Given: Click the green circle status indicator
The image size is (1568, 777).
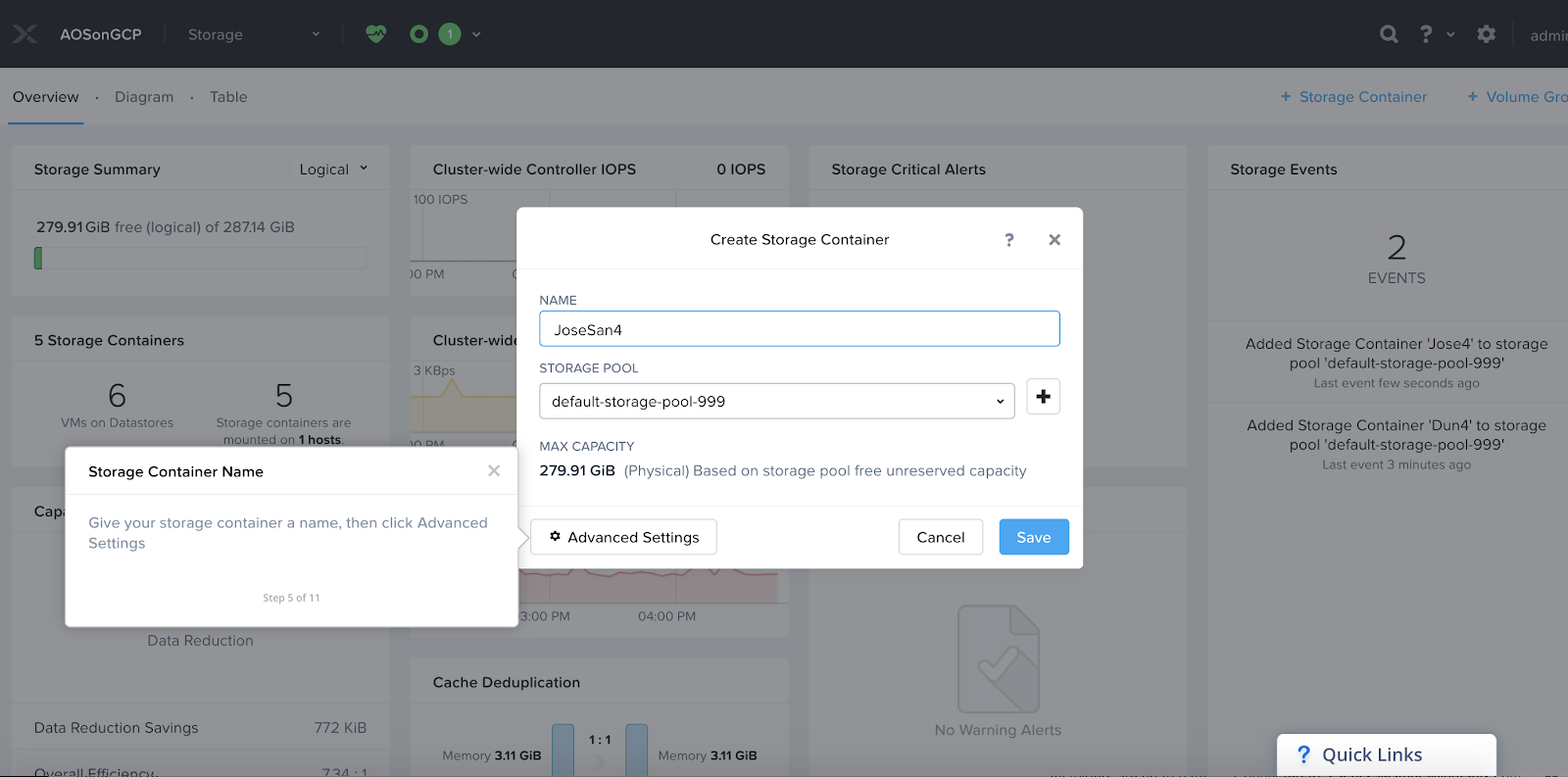Looking at the screenshot, I should coord(419,34).
